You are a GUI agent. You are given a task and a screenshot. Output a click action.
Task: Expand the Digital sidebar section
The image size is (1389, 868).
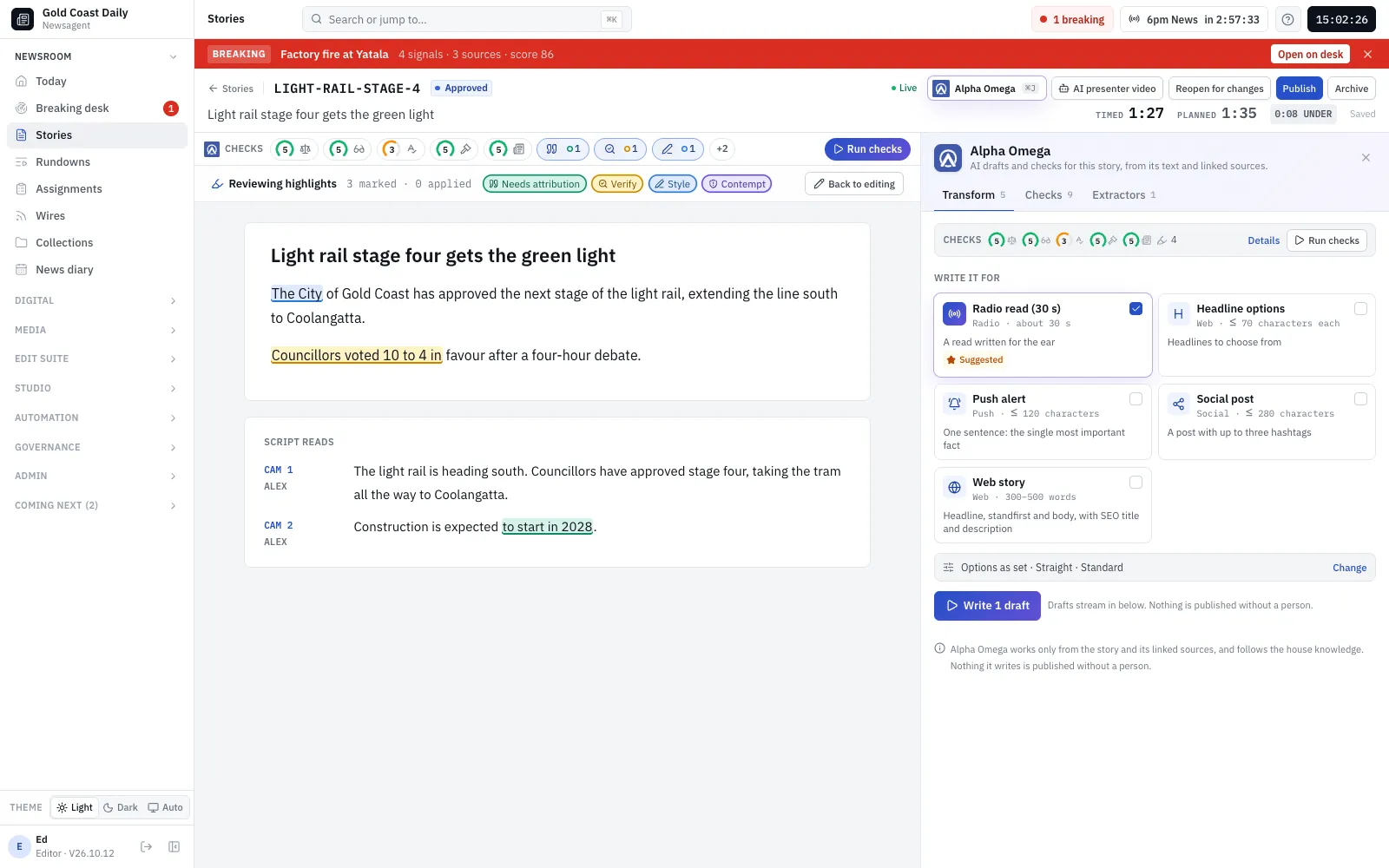point(96,300)
